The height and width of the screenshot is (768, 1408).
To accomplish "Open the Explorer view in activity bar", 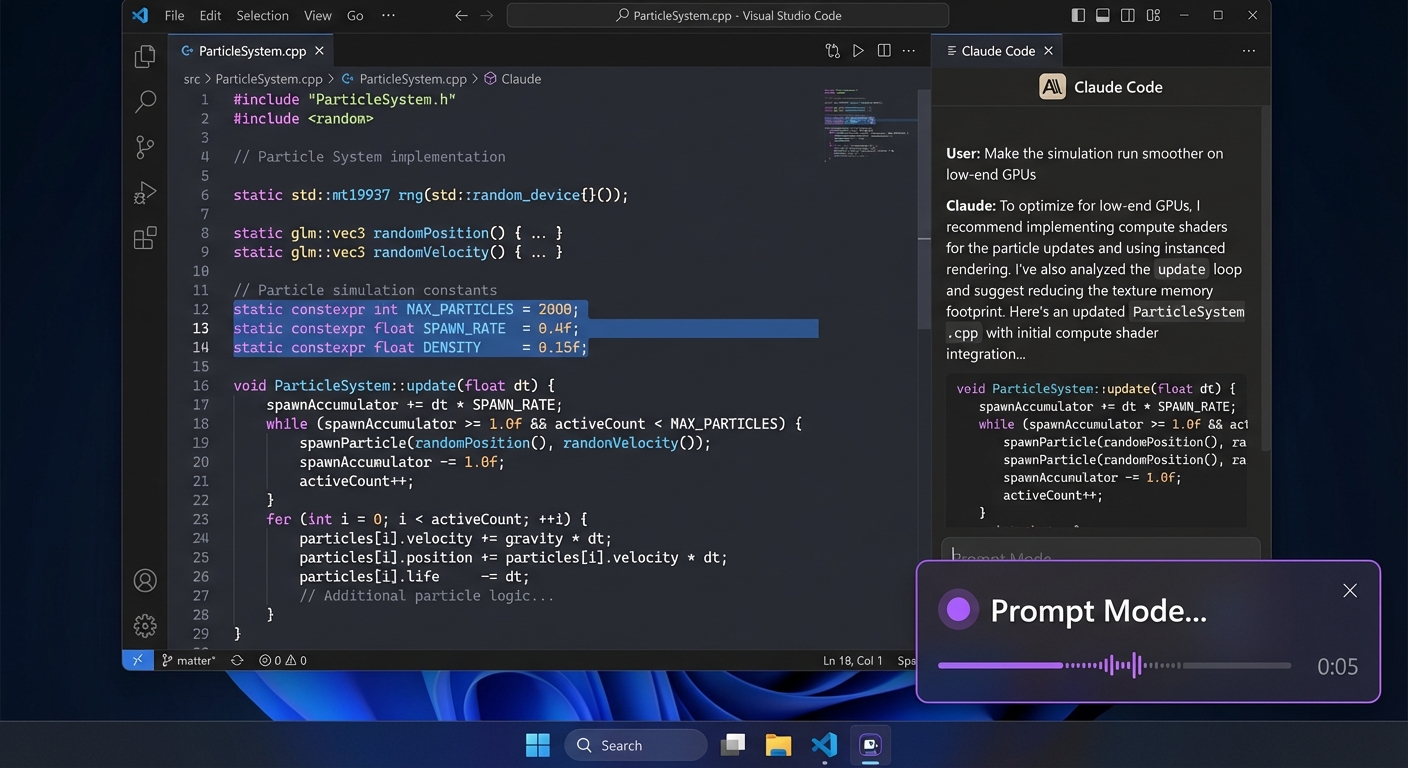I will [x=145, y=56].
